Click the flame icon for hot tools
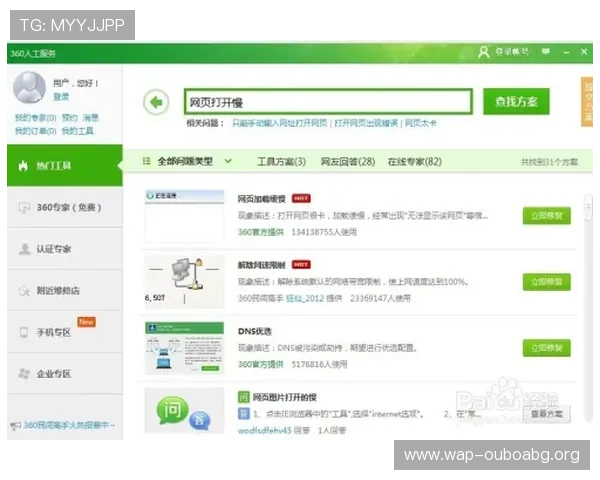Screen dimensions: 600x480 (x=23, y=166)
